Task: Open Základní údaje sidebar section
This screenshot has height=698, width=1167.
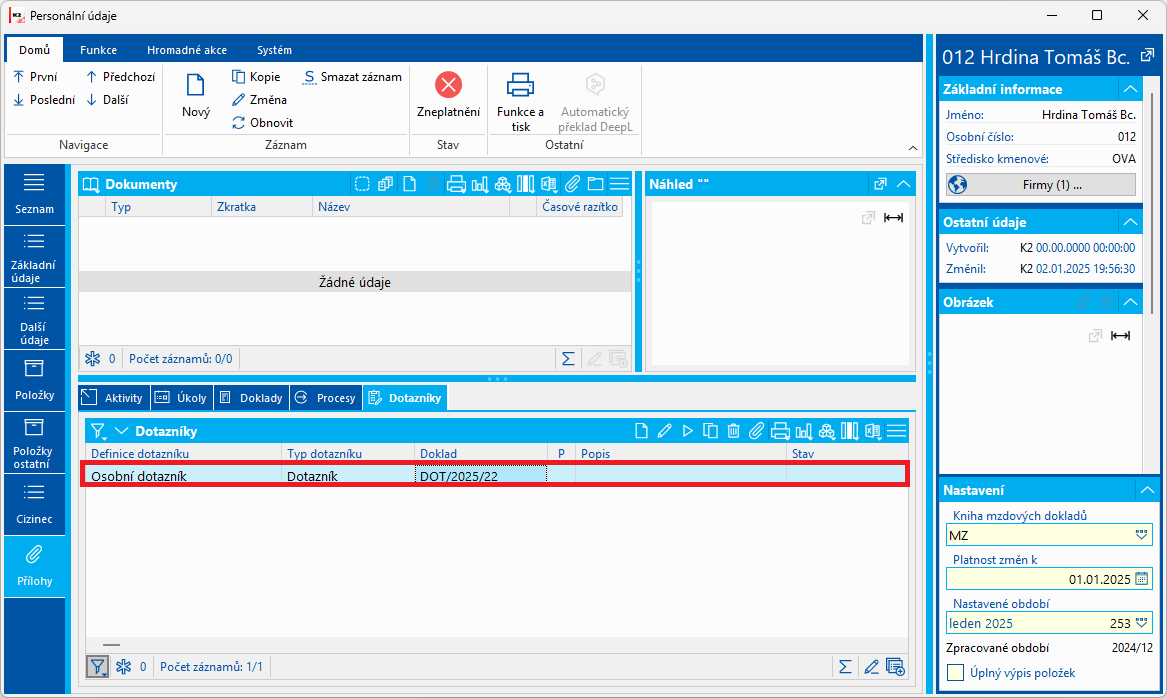Action: coord(34,256)
